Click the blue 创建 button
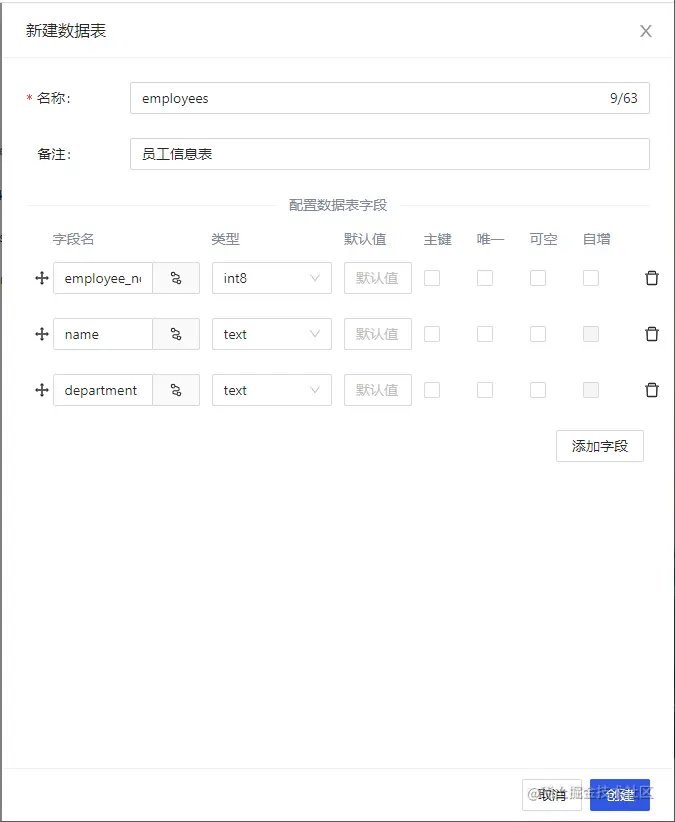This screenshot has width=675, height=822. click(x=620, y=795)
